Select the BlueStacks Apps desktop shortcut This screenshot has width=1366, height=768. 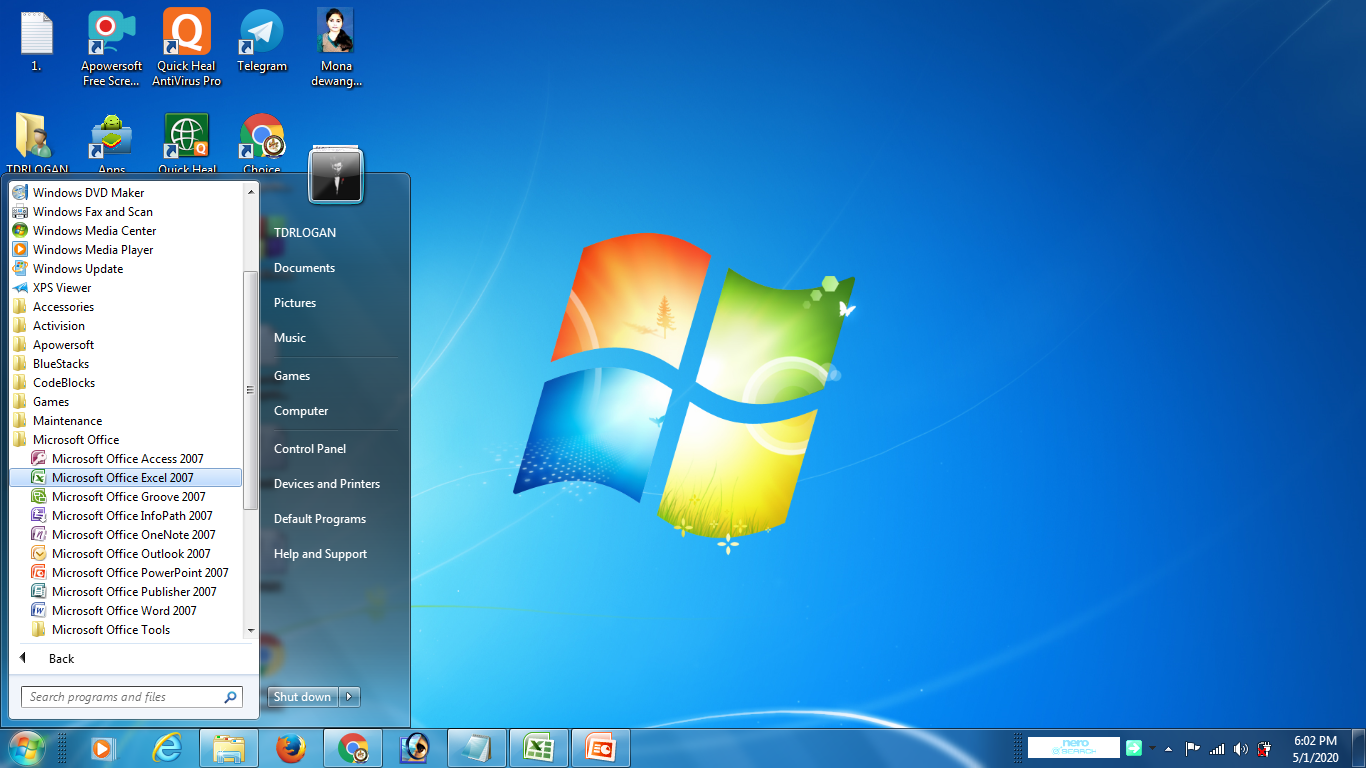(112, 143)
